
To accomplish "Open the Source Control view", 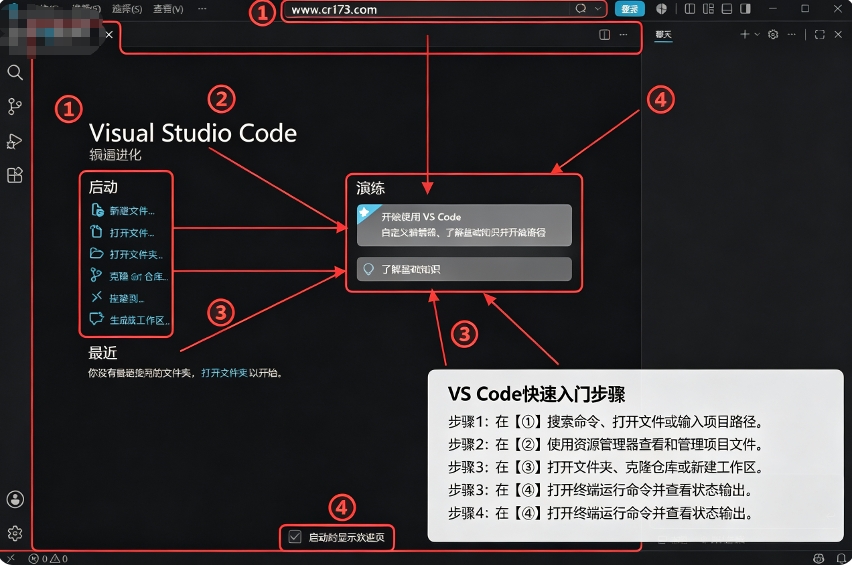I will [15, 106].
